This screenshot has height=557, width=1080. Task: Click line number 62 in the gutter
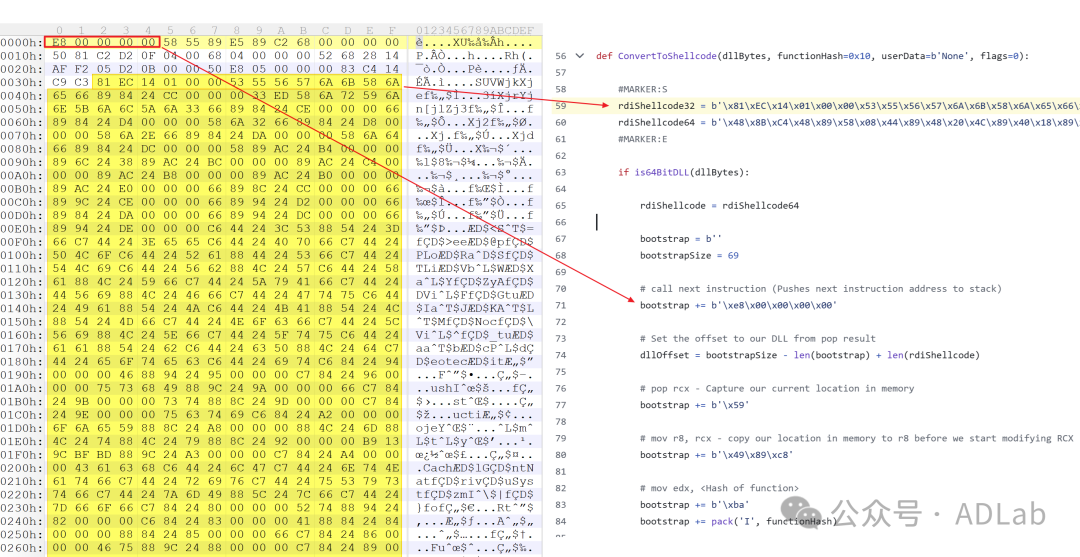[x=560, y=156]
